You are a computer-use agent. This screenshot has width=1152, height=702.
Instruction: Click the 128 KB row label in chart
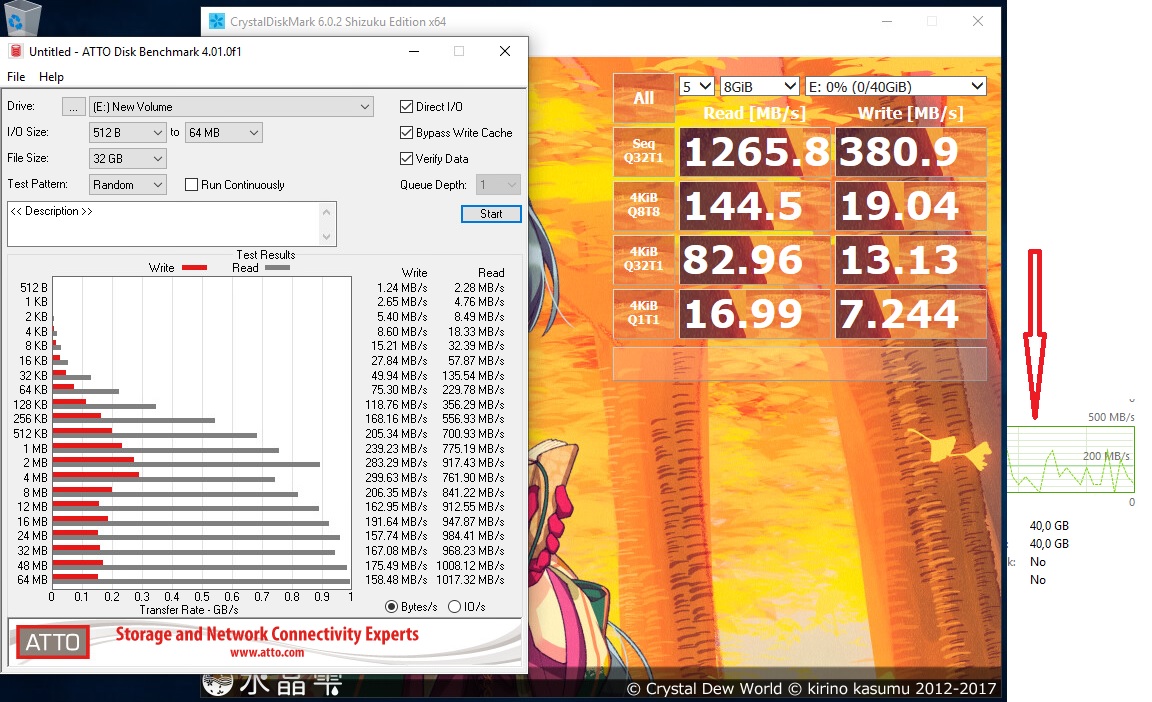pyautogui.click(x=30, y=405)
